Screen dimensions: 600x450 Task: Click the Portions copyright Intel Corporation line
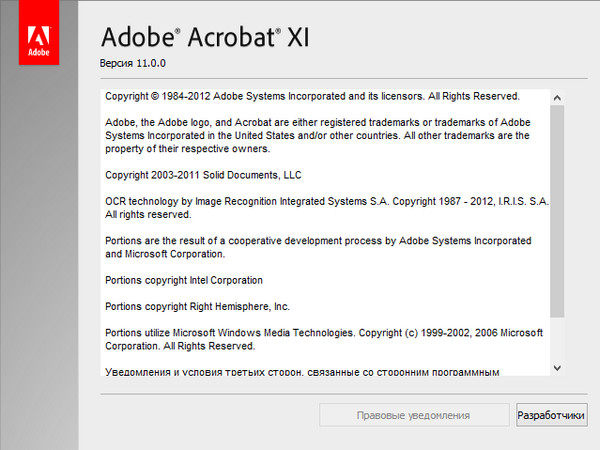click(x=184, y=280)
